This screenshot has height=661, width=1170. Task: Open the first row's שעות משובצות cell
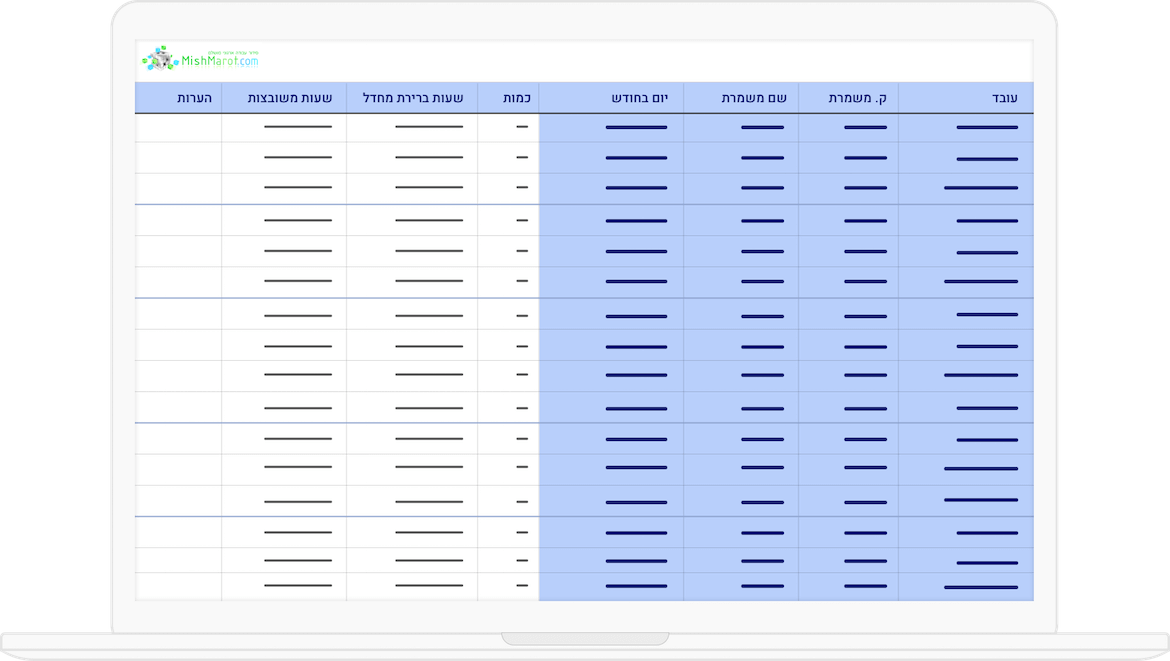tap(284, 128)
